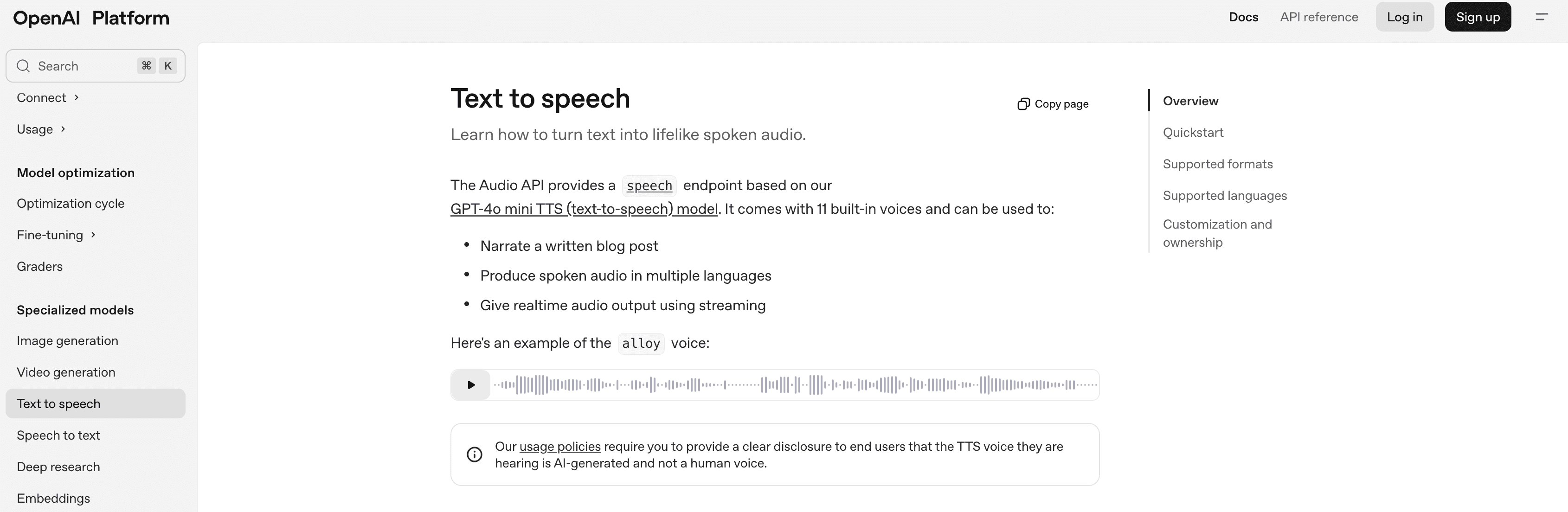Expand the Usage sidebar section
The height and width of the screenshot is (512, 1568).
[x=41, y=129]
